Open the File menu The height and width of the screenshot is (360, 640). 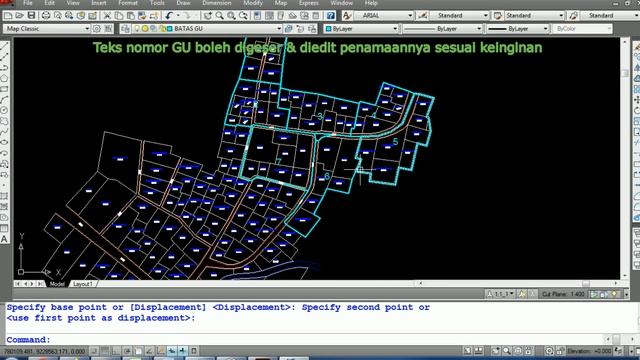tap(28, 3)
